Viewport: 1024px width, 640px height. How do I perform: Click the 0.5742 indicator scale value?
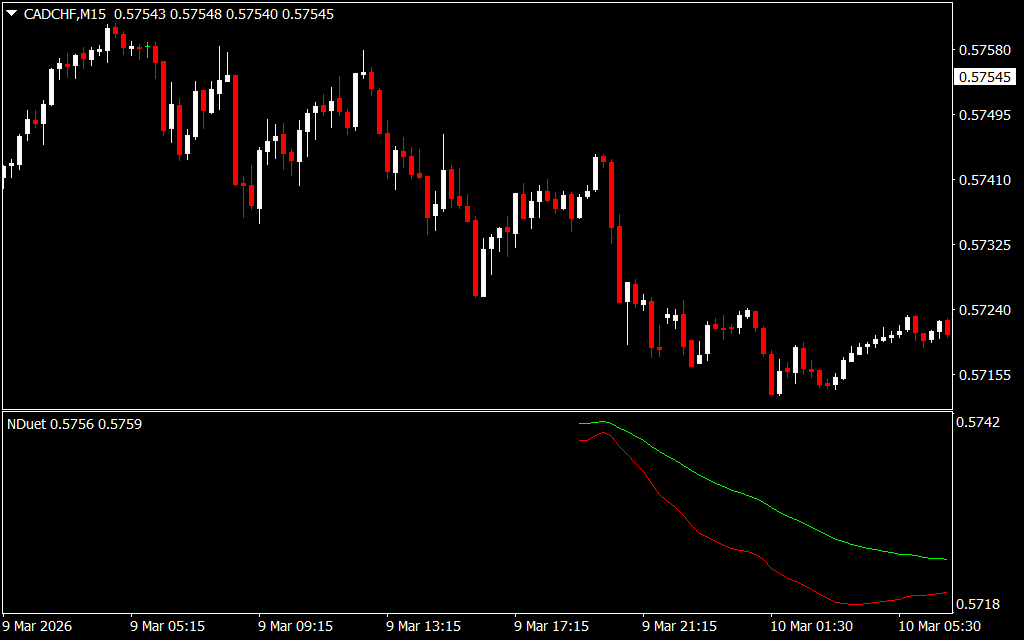979,424
